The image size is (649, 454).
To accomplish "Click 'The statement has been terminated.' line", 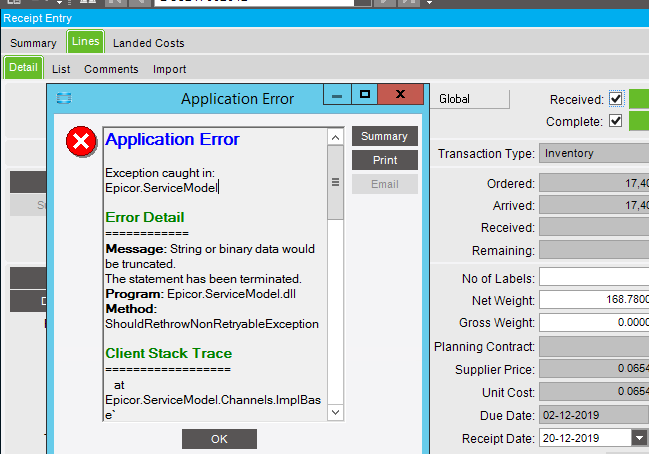I will tap(203, 279).
